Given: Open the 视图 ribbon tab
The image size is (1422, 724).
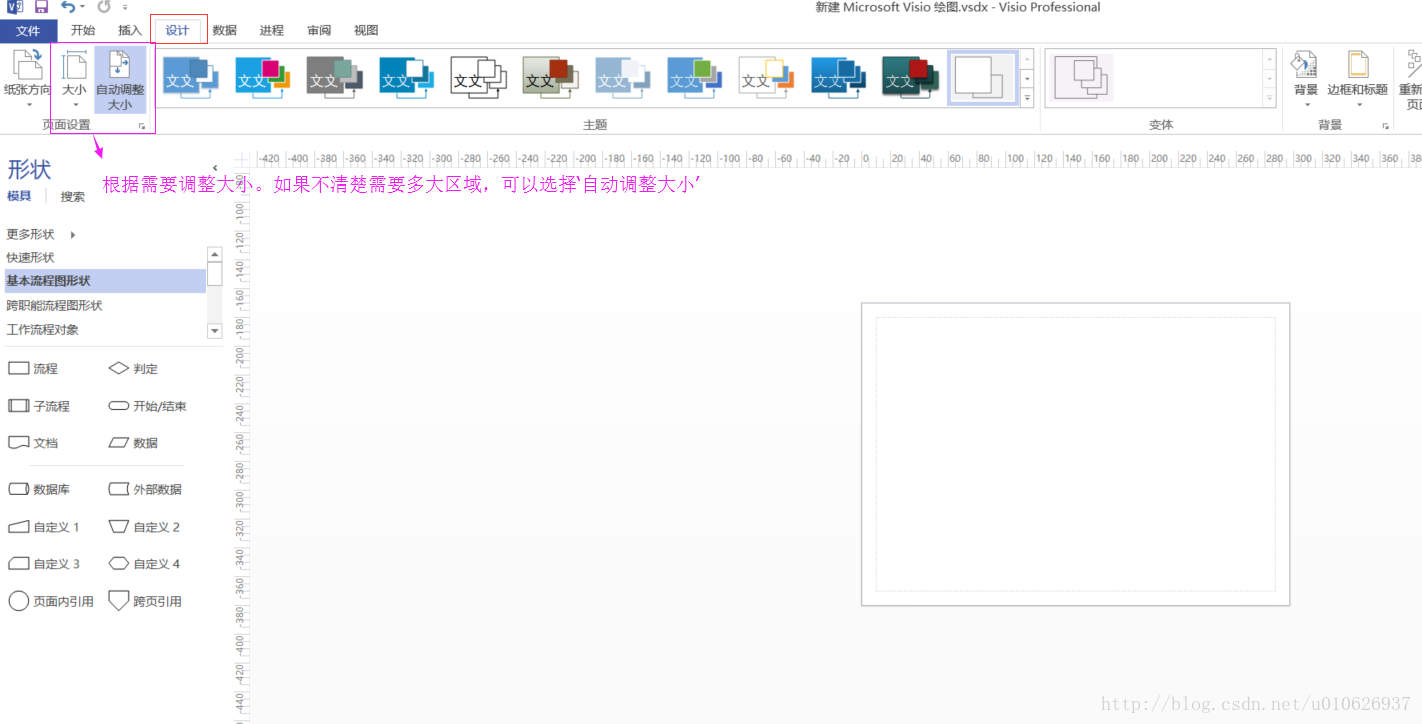Looking at the screenshot, I should coord(366,31).
